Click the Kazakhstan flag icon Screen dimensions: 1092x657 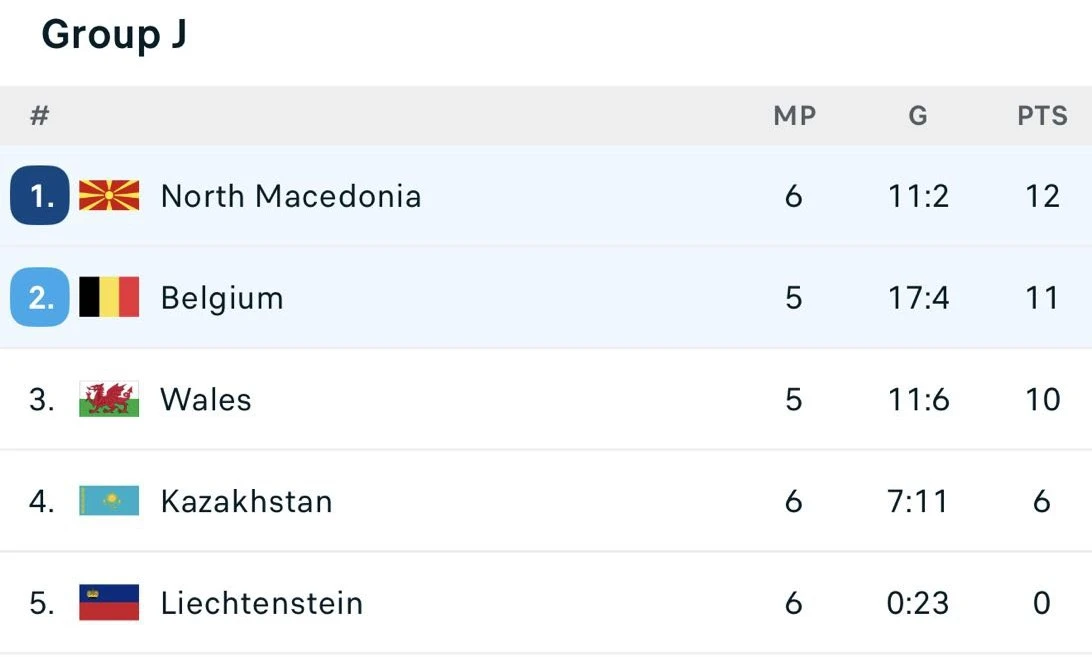(x=109, y=501)
